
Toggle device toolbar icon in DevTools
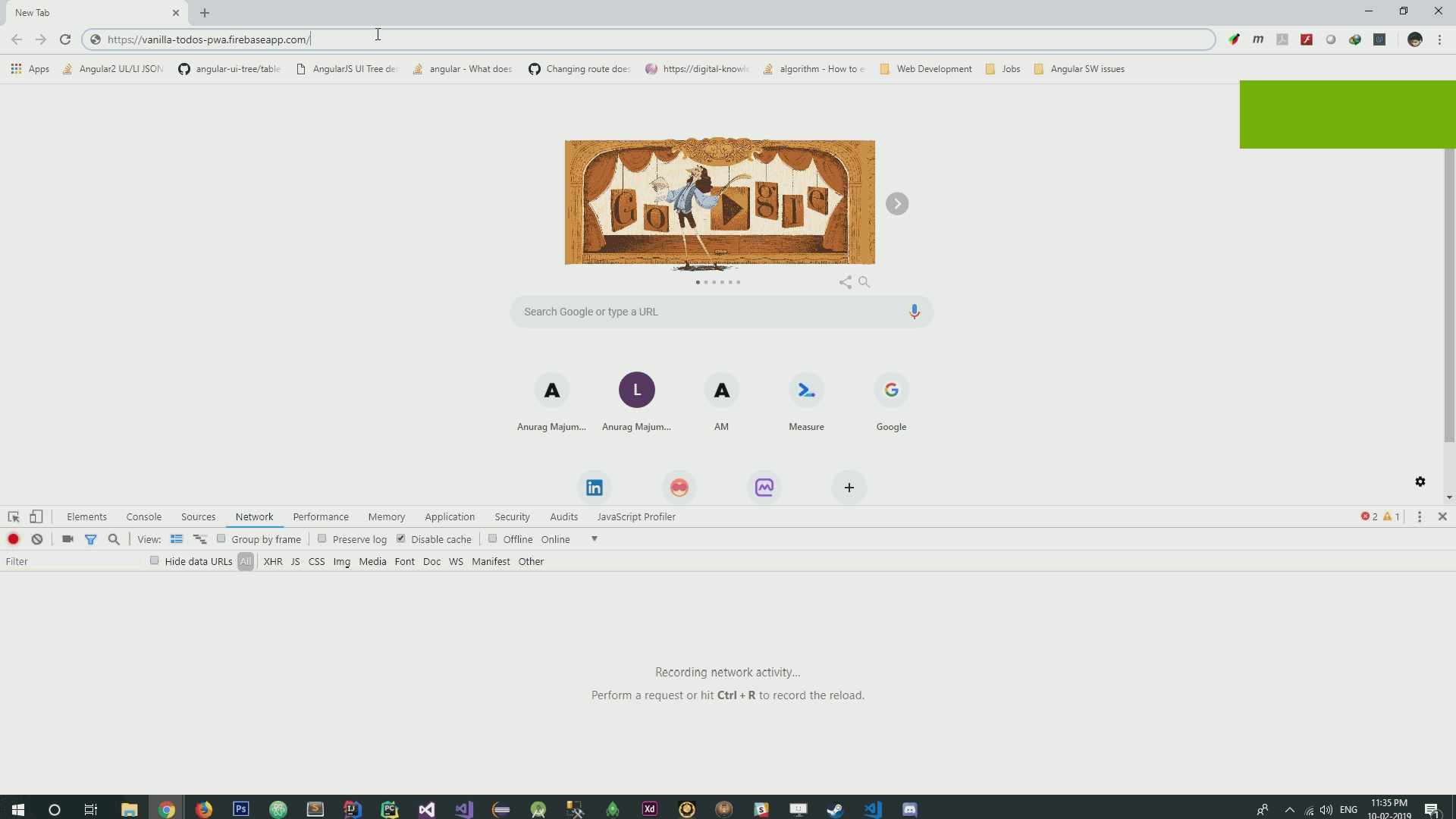pos(36,516)
